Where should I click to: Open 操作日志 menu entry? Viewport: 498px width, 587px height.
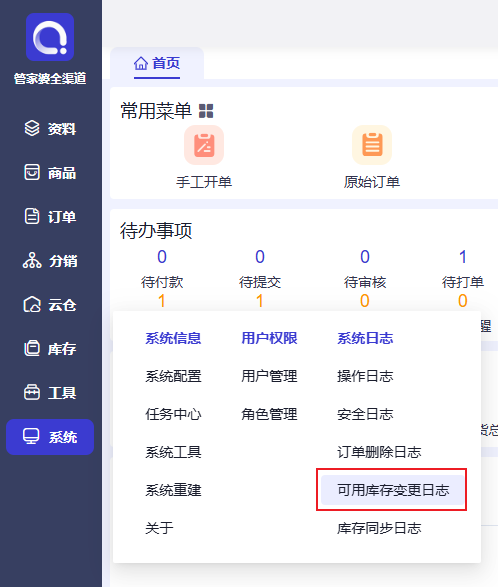point(365,376)
